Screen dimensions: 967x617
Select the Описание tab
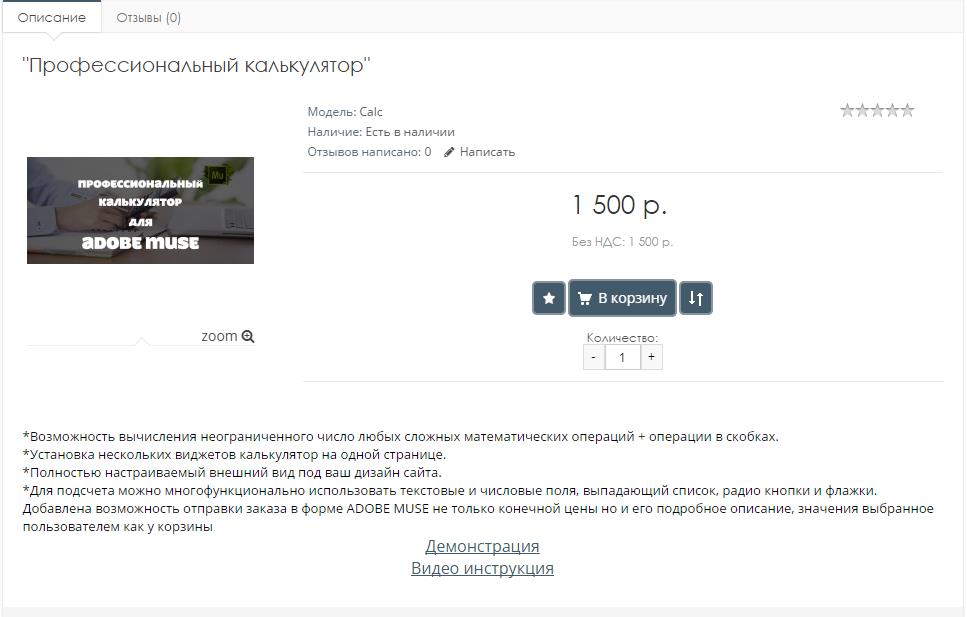pyautogui.click(x=52, y=17)
